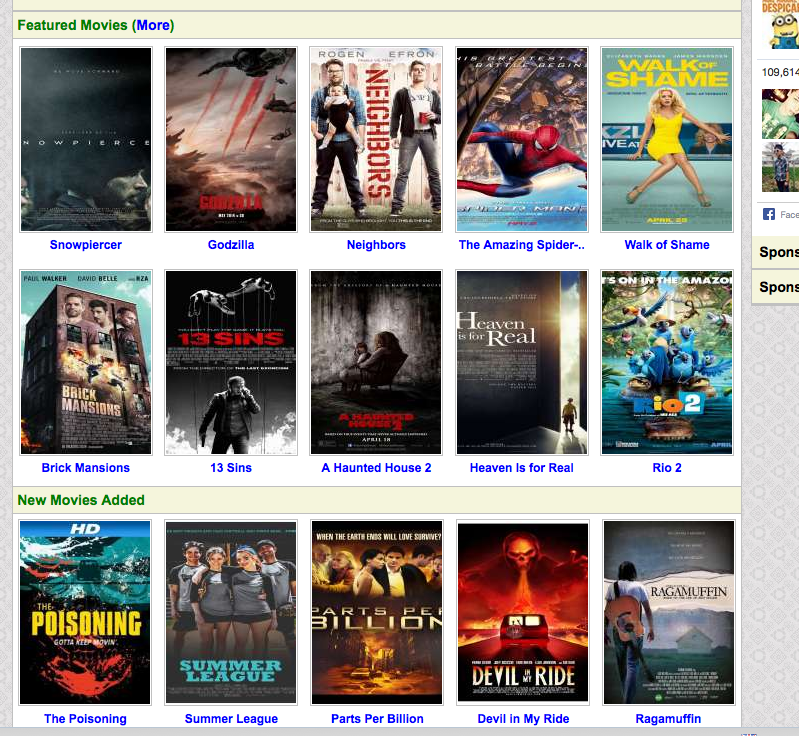The image size is (799, 736).
Task: Click the Heaven Is for Real link
Action: point(522,468)
